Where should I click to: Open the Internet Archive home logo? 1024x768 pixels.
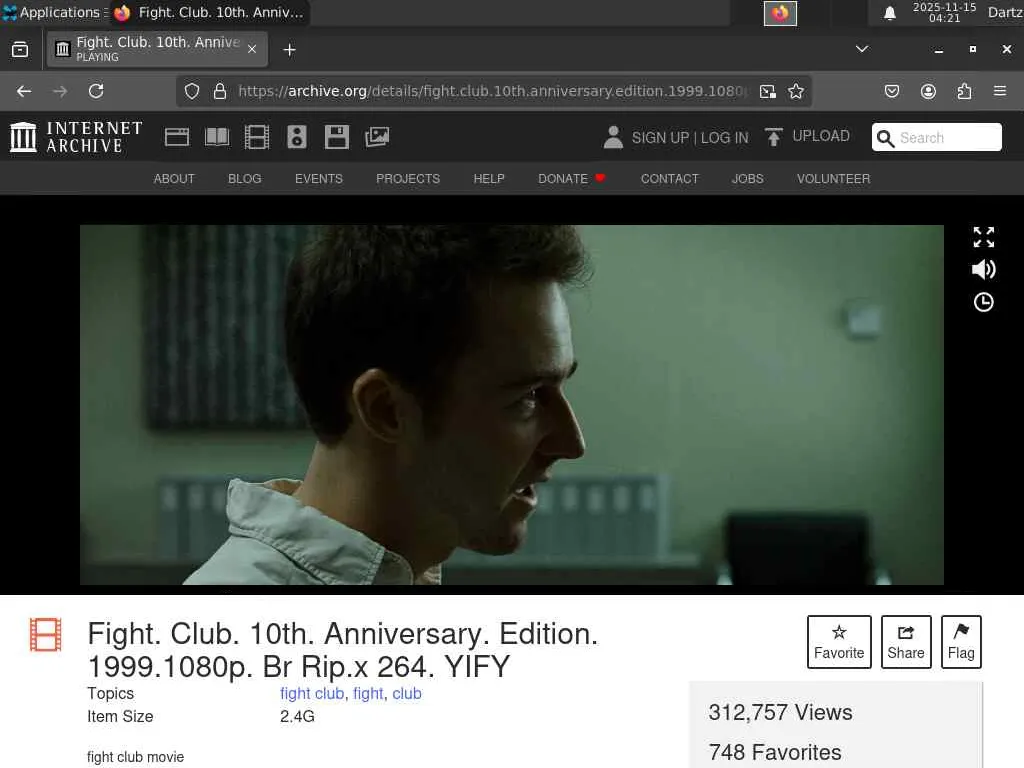point(76,137)
